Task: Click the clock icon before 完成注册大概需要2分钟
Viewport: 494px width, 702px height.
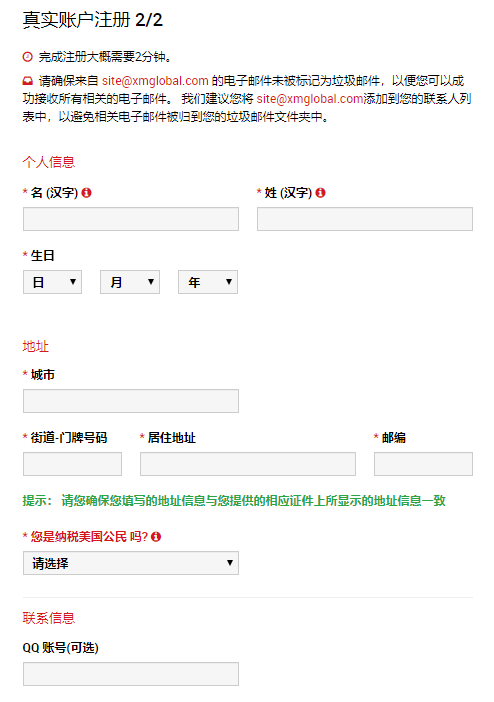Action: point(28,57)
